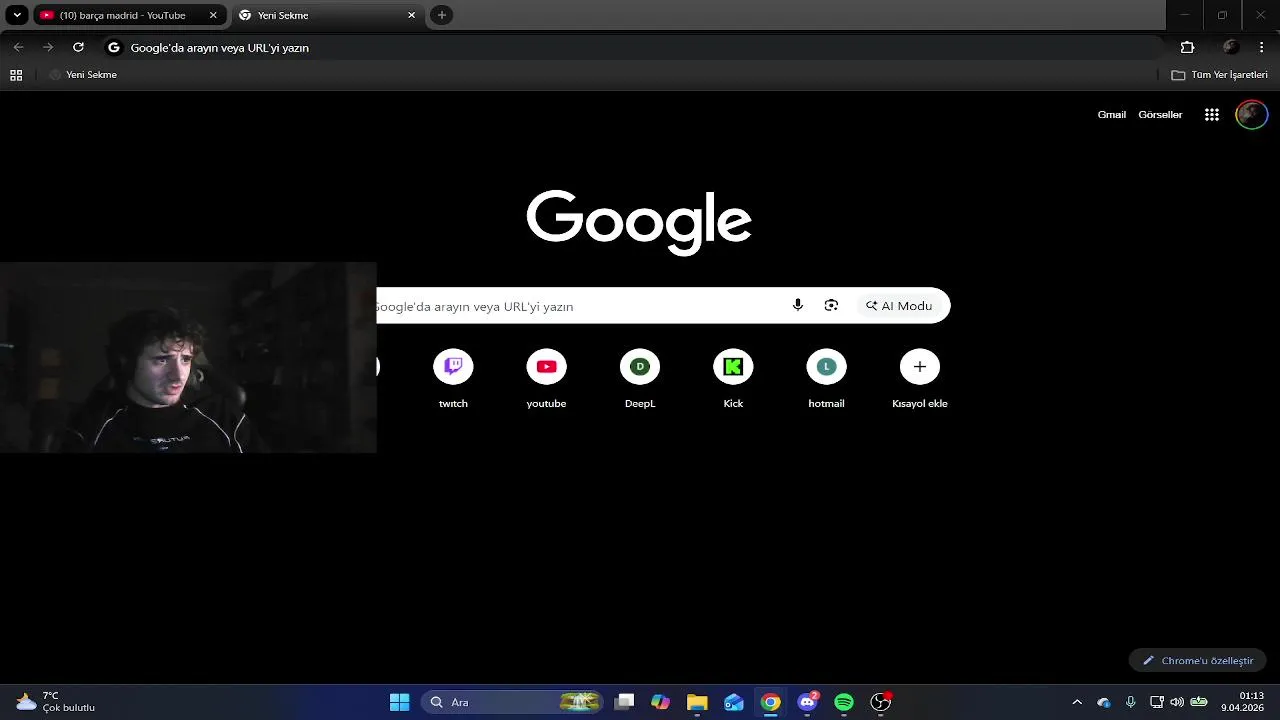Image resolution: width=1280 pixels, height=720 pixels.
Task: Open File Explorer from the taskbar
Action: click(697, 702)
